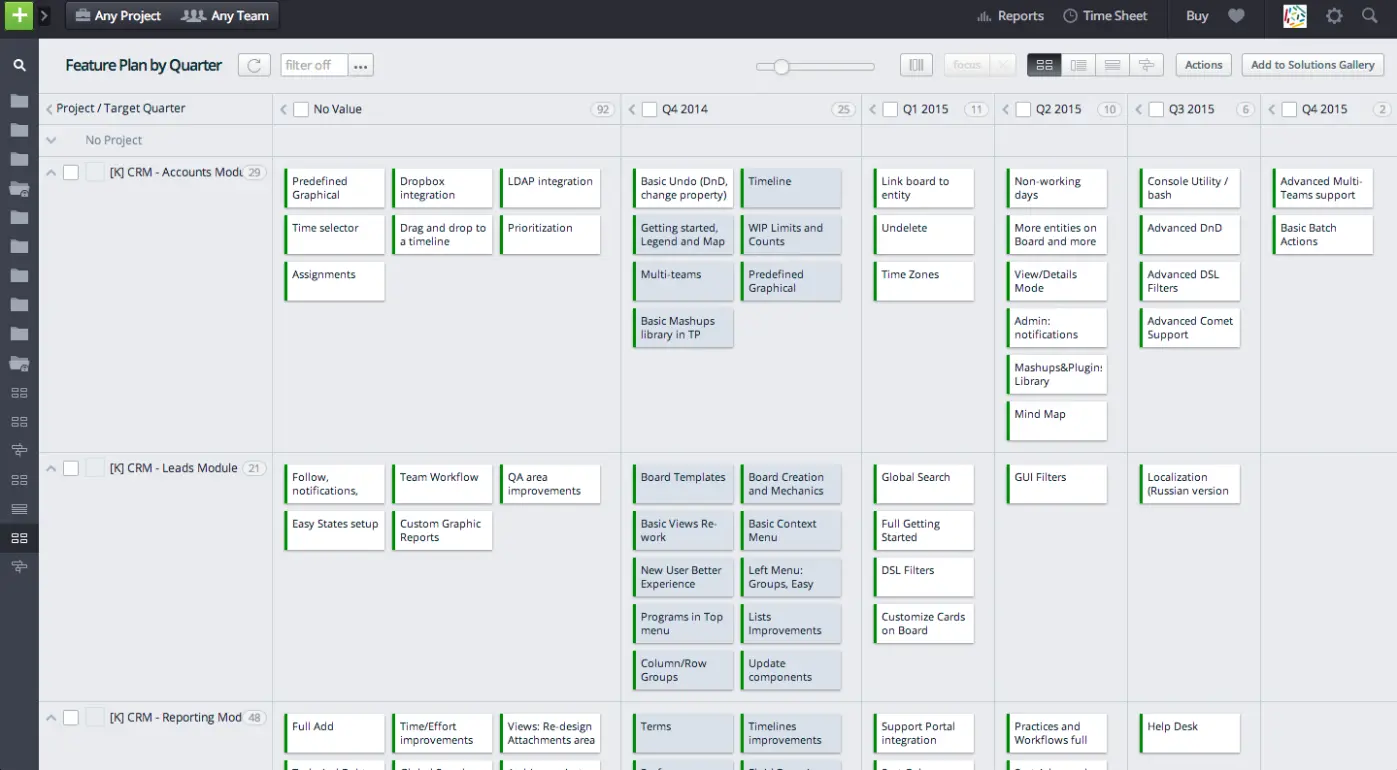Open the search icon in the left sidebar
The height and width of the screenshot is (770, 1397).
click(x=19, y=65)
